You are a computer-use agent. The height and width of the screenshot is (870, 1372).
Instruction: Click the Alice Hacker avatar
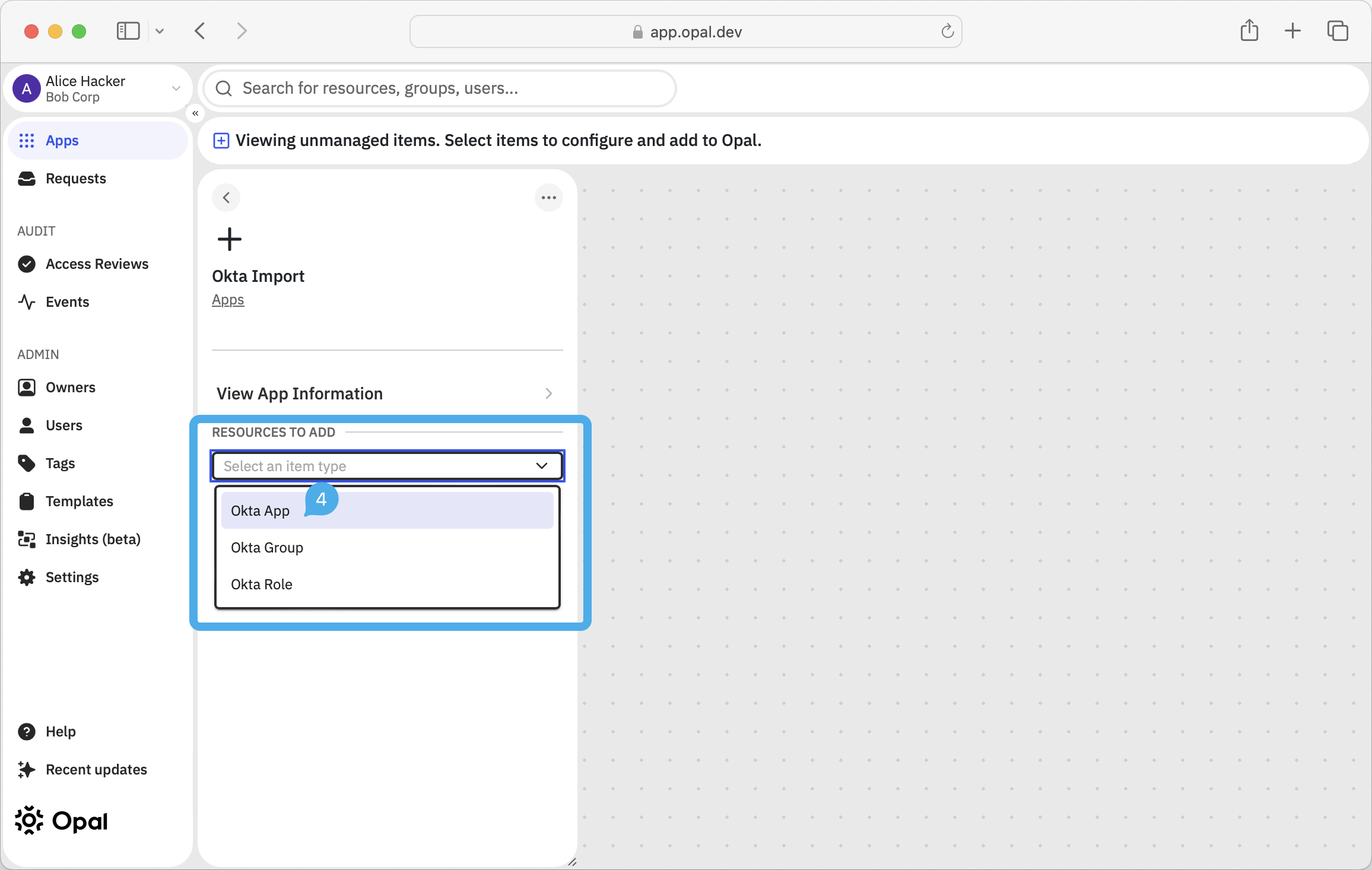click(27, 89)
